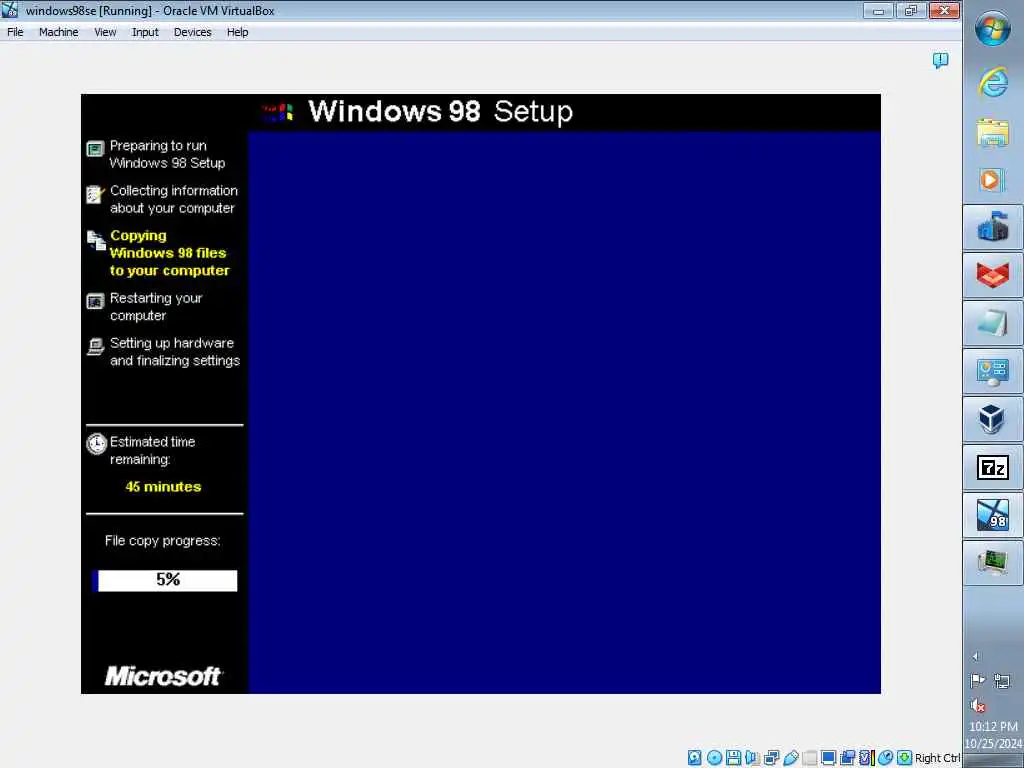Click the File copy progress bar

(x=167, y=580)
